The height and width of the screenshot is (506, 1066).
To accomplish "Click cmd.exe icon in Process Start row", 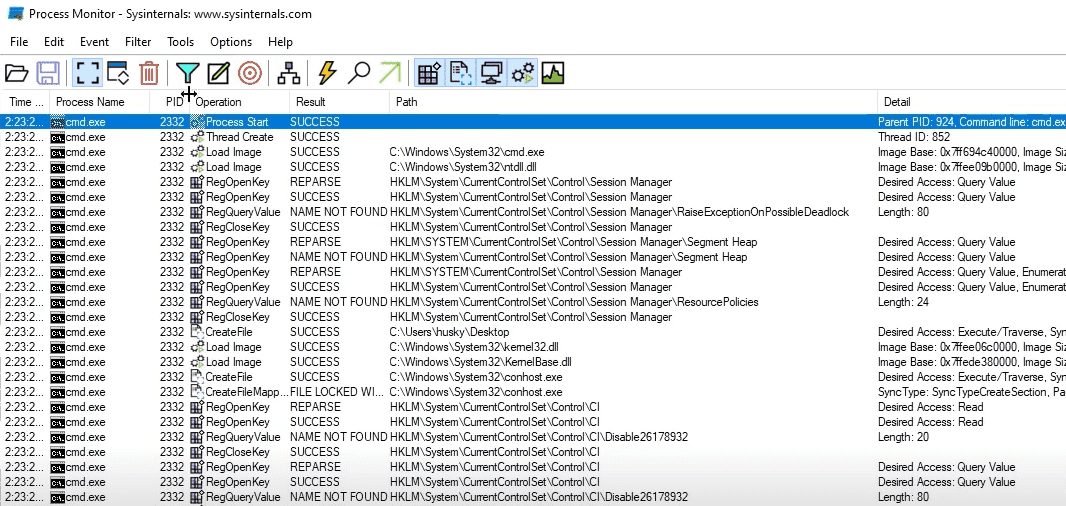I will 58,122.
